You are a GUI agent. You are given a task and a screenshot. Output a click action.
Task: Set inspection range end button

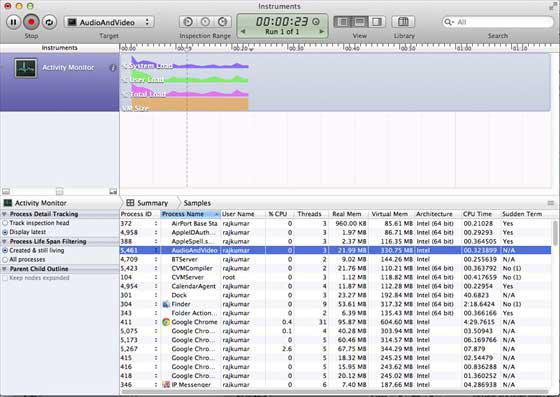click(x=222, y=22)
